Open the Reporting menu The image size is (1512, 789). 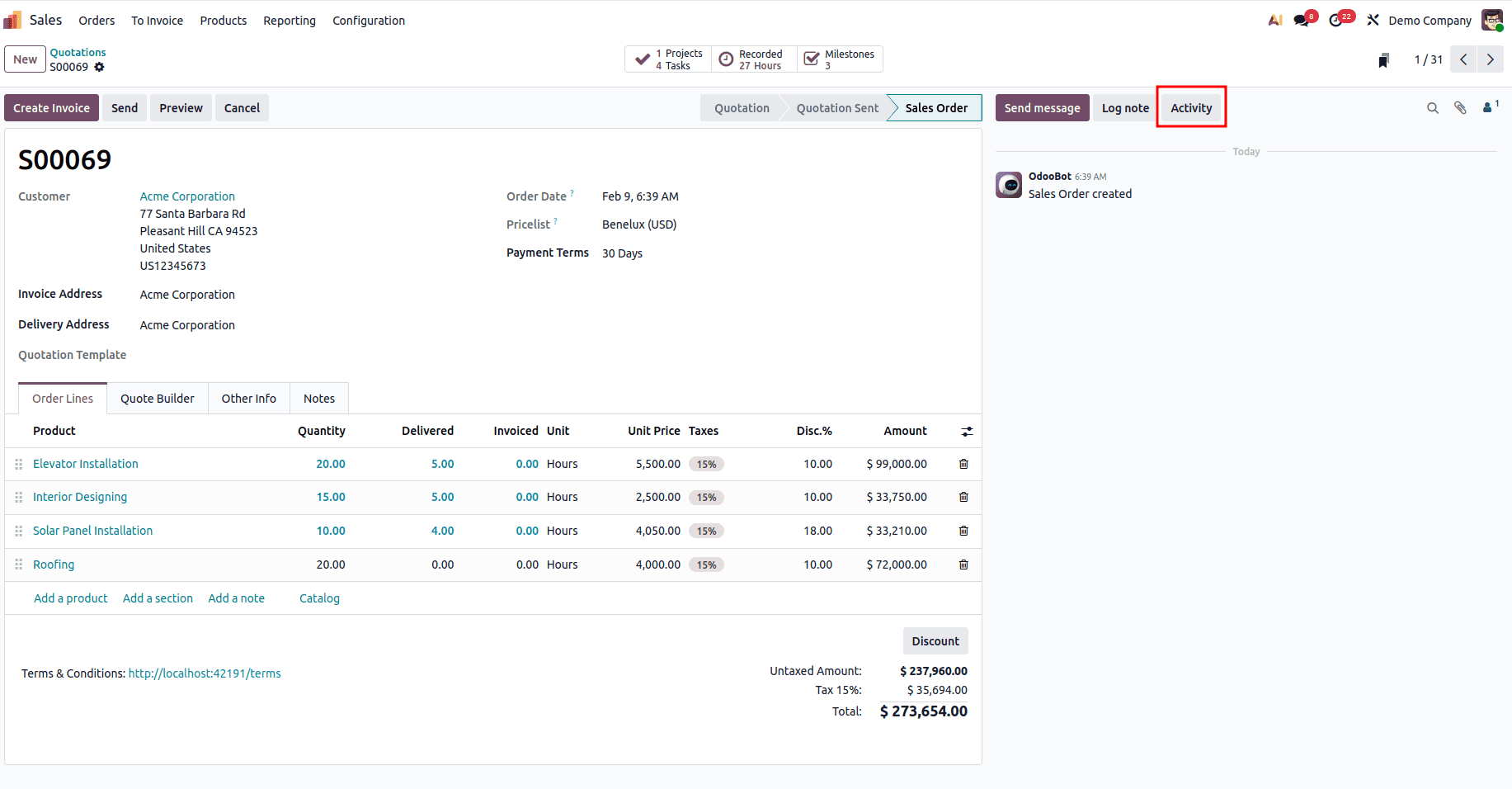click(290, 20)
